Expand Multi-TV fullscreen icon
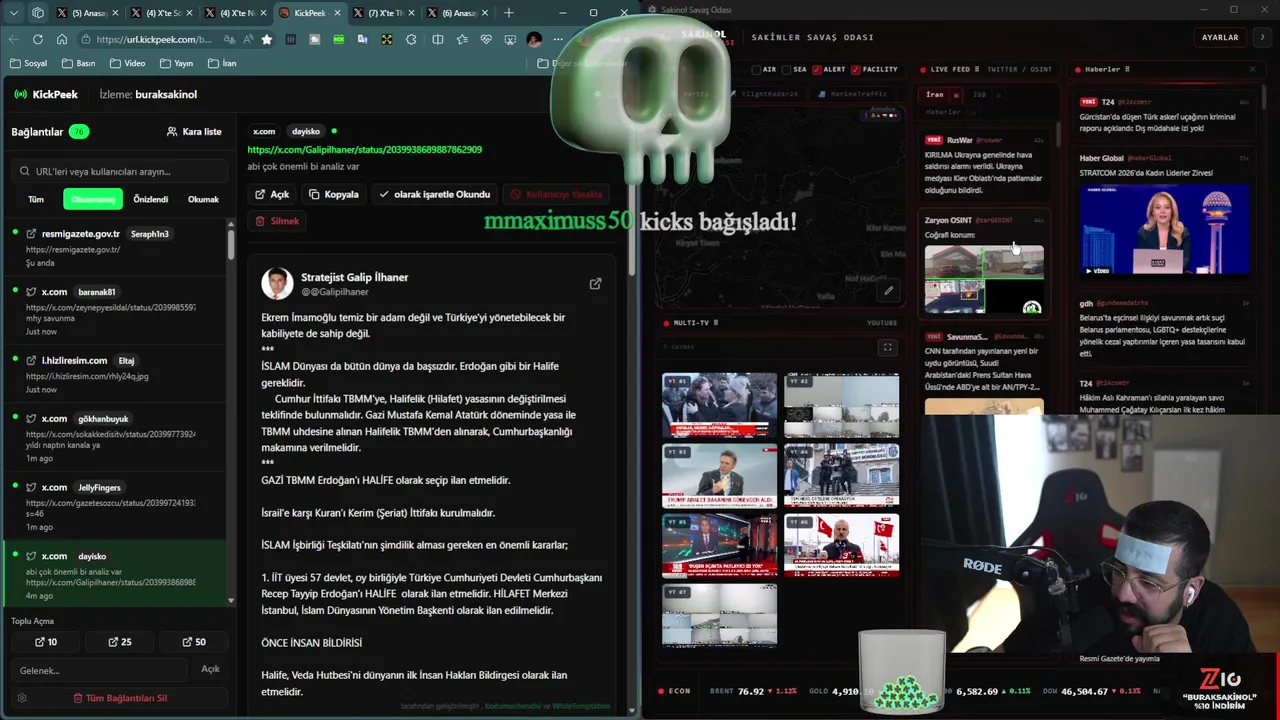 [887, 347]
